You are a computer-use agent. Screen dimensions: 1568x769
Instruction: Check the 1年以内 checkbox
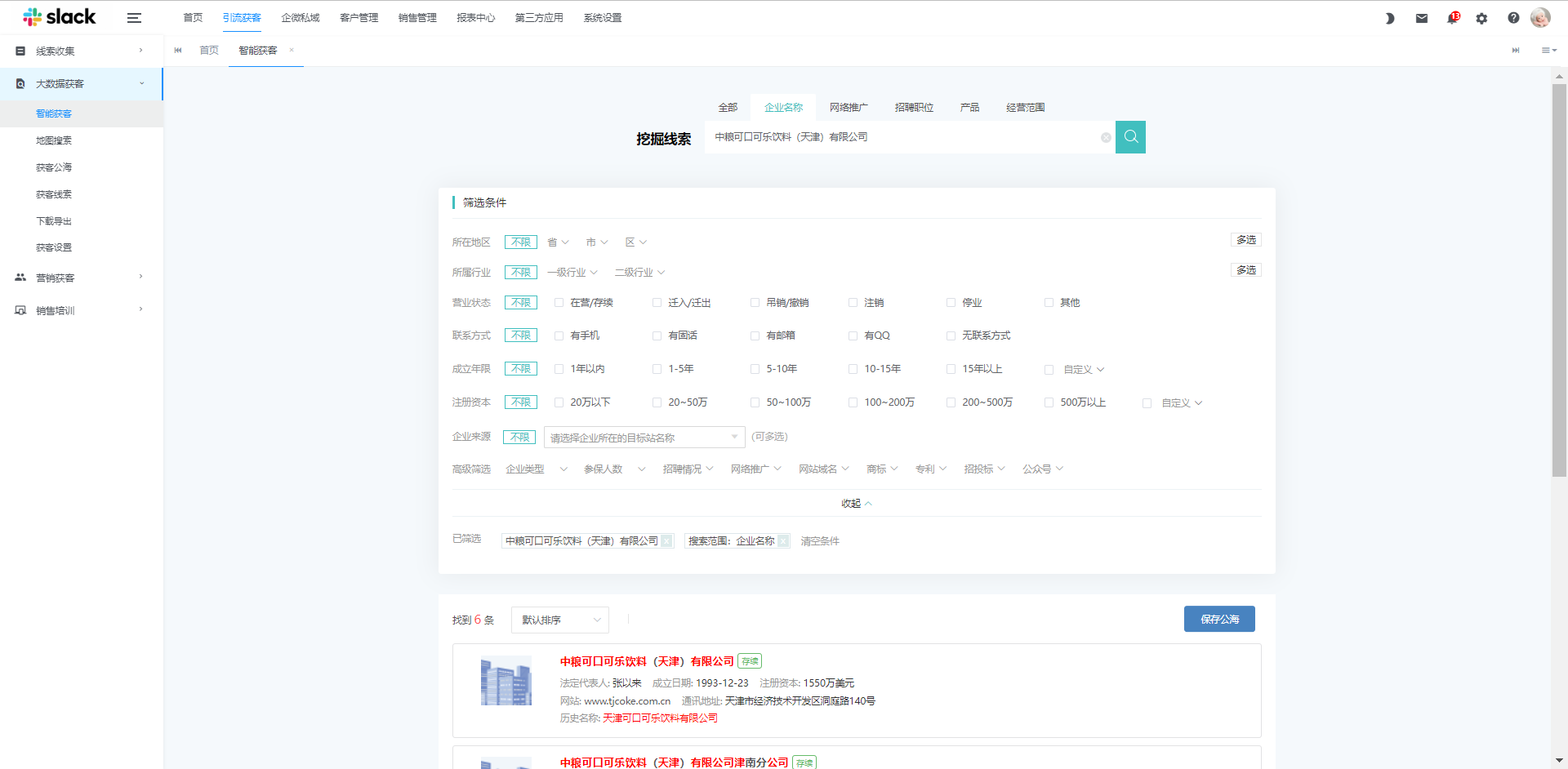click(559, 369)
